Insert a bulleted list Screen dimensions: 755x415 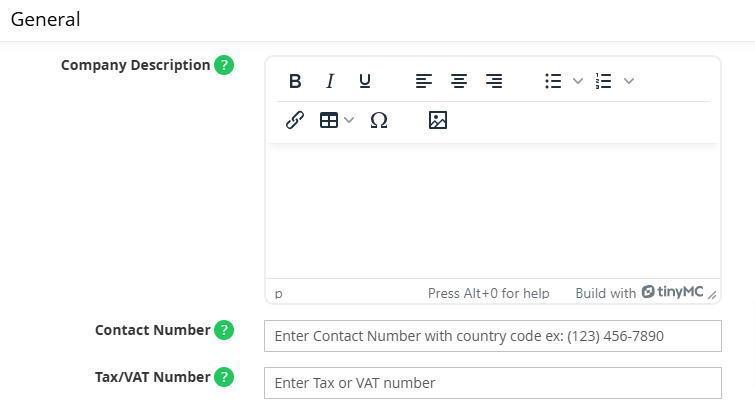(x=553, y=81)
